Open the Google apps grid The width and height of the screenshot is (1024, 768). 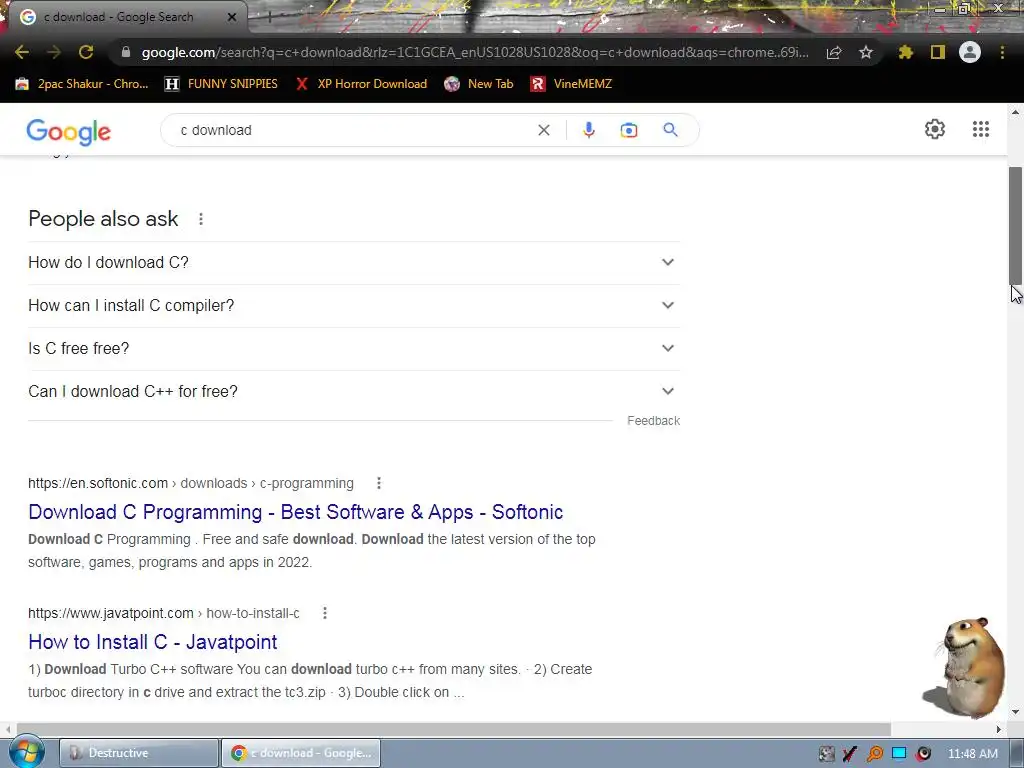click(x=981, y=129)
